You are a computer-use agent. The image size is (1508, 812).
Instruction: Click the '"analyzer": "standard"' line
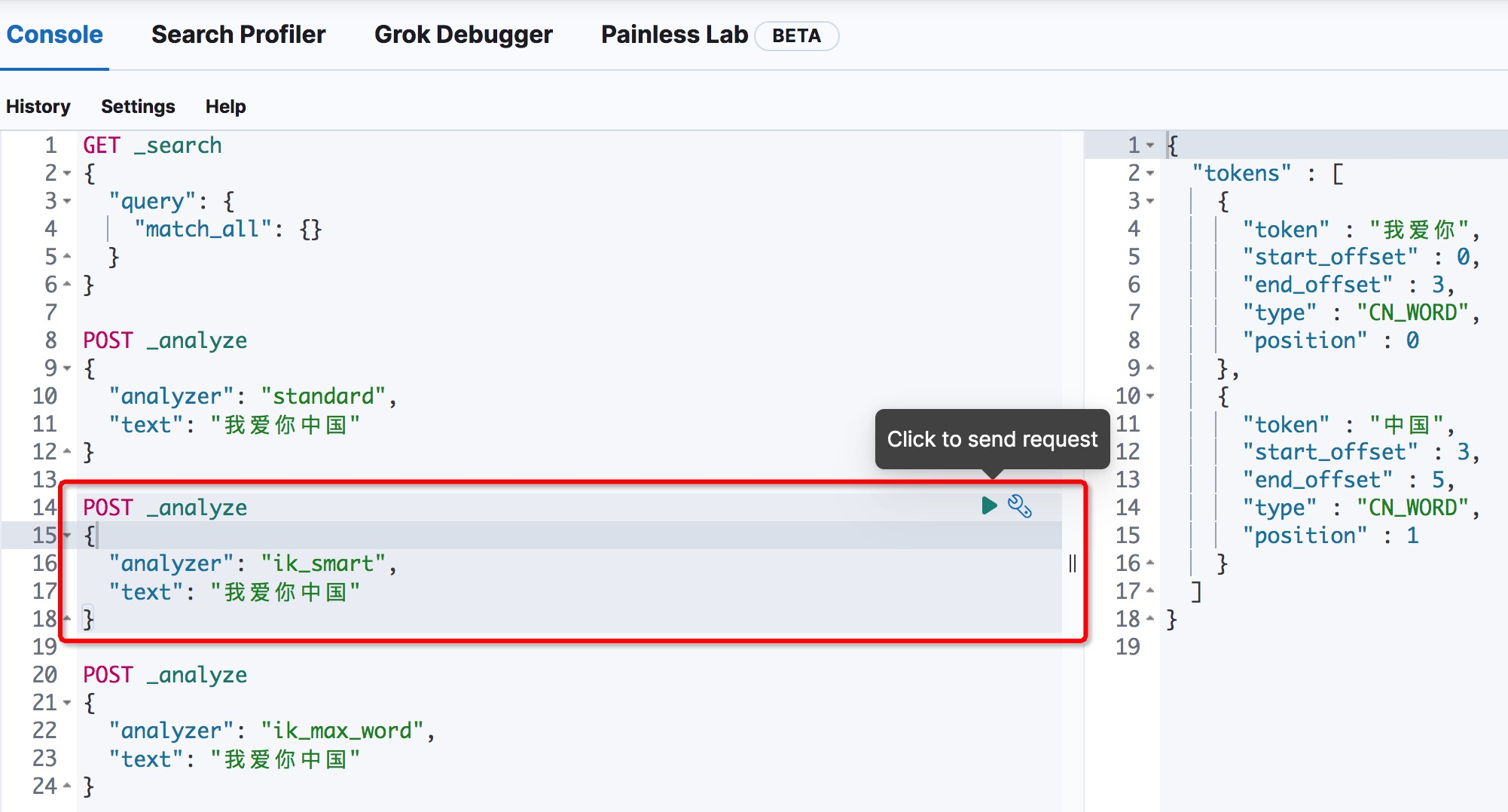pos(252,396)
